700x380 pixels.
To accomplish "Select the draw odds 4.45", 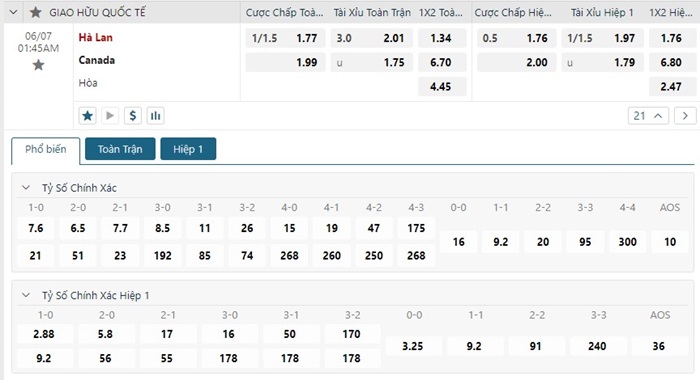I will [x=441, y=87].
